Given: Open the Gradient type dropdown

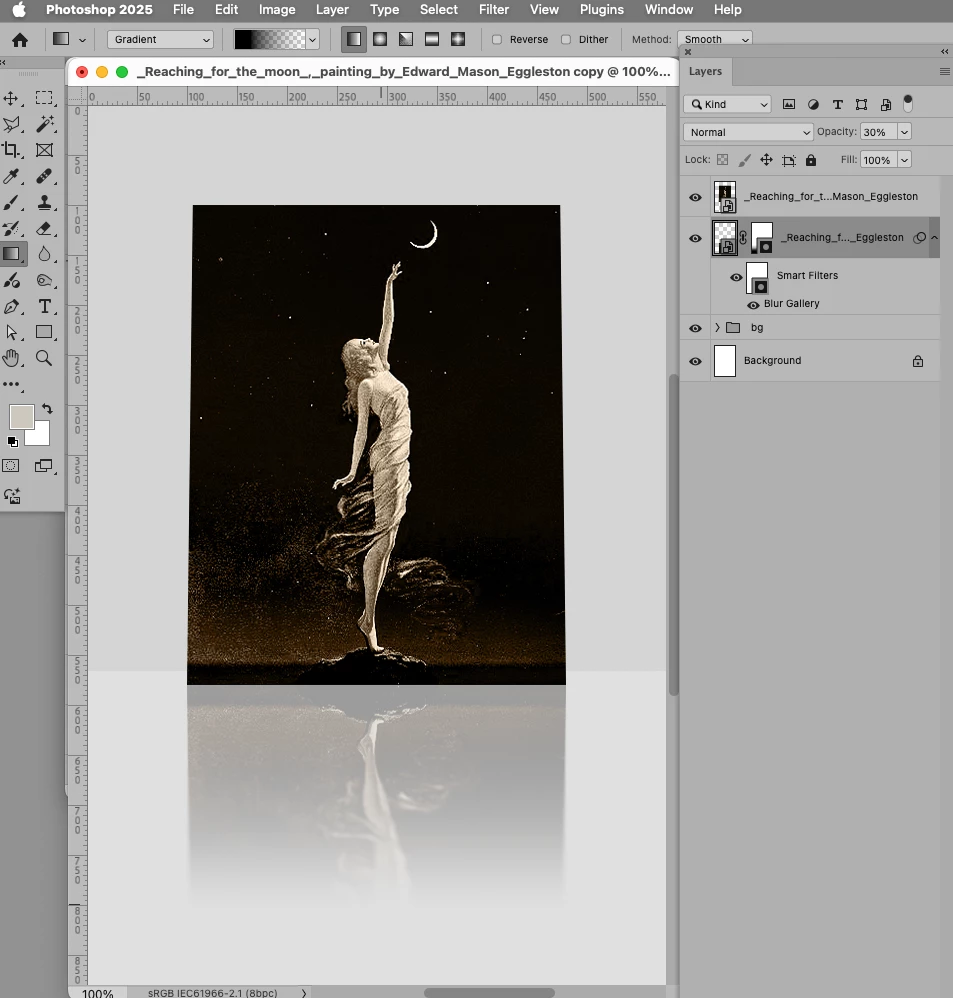Looking at the screenshot, I should pyautogui.click(x=160, y=39).
